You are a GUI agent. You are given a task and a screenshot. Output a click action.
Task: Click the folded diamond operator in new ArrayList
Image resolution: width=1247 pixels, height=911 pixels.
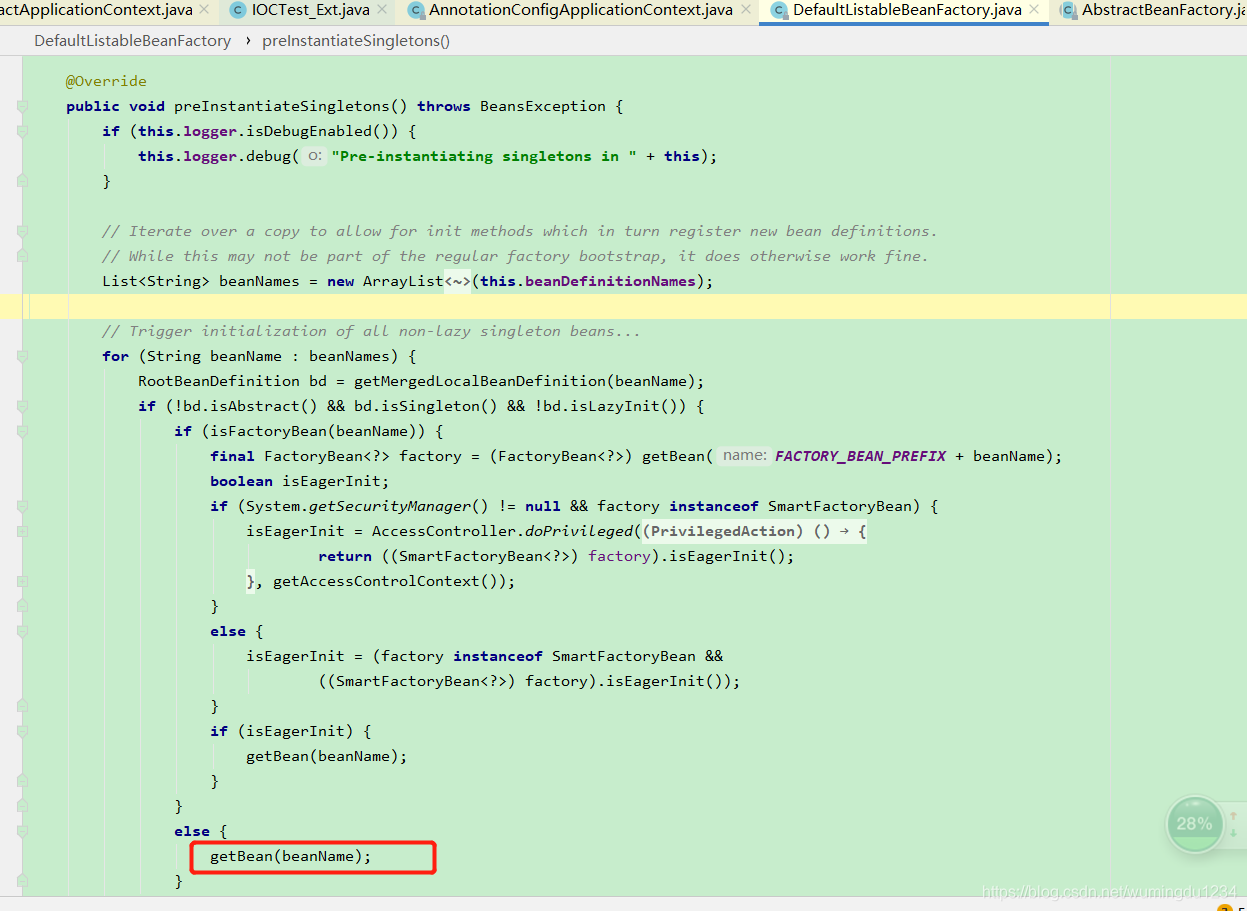(x=457, y=281)
